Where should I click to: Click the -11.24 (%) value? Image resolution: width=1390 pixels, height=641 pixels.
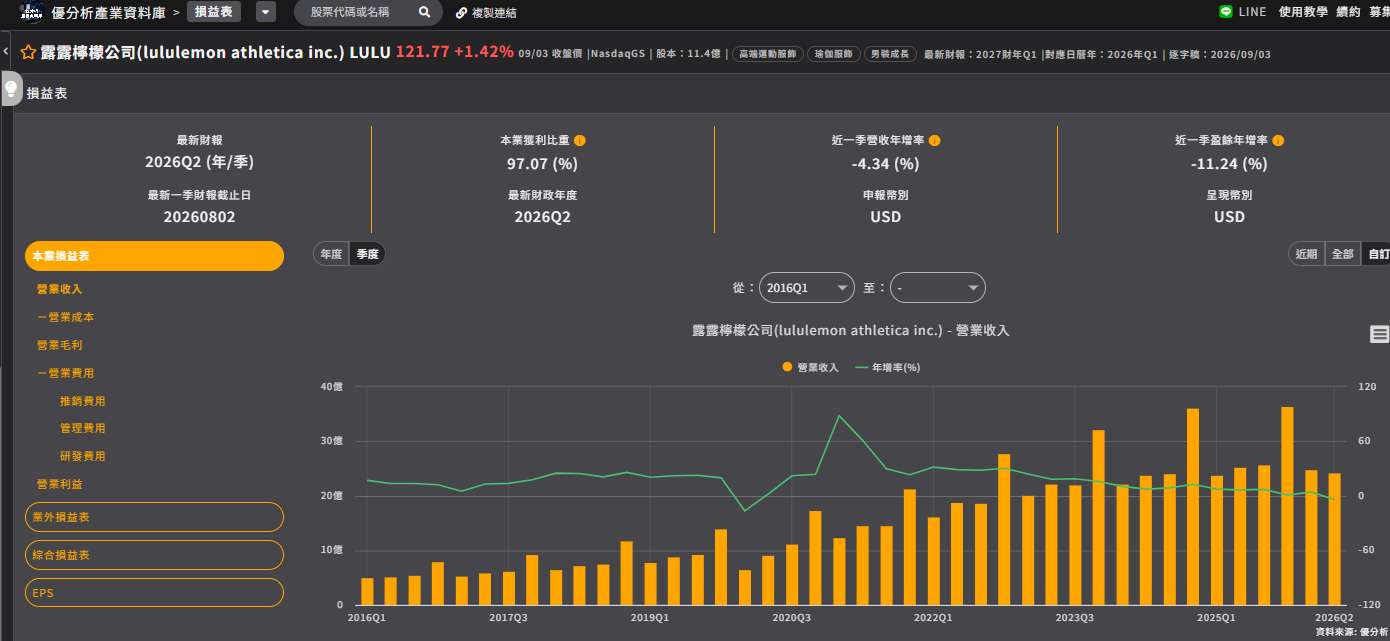click(x=1229, y=163)
